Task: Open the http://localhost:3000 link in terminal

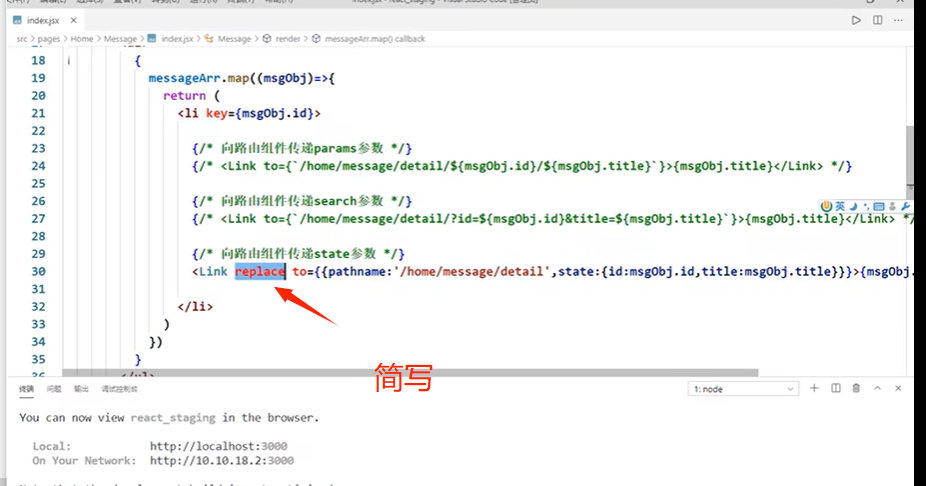Action: [x=219, y=446]
